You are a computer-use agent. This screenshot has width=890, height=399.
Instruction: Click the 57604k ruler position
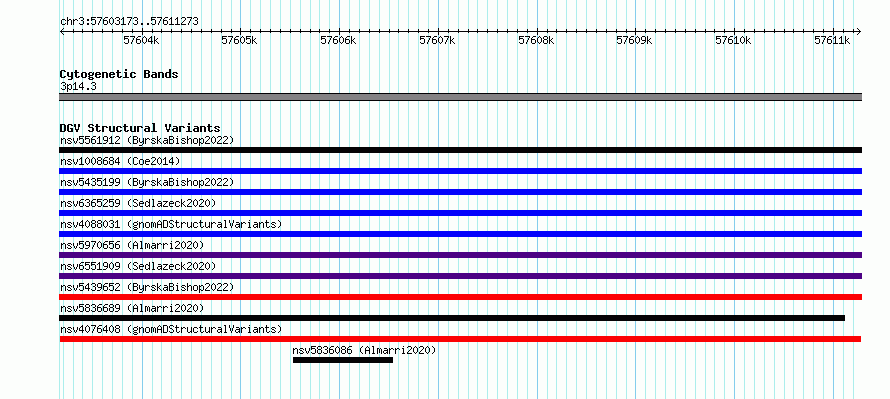[141, 40]
